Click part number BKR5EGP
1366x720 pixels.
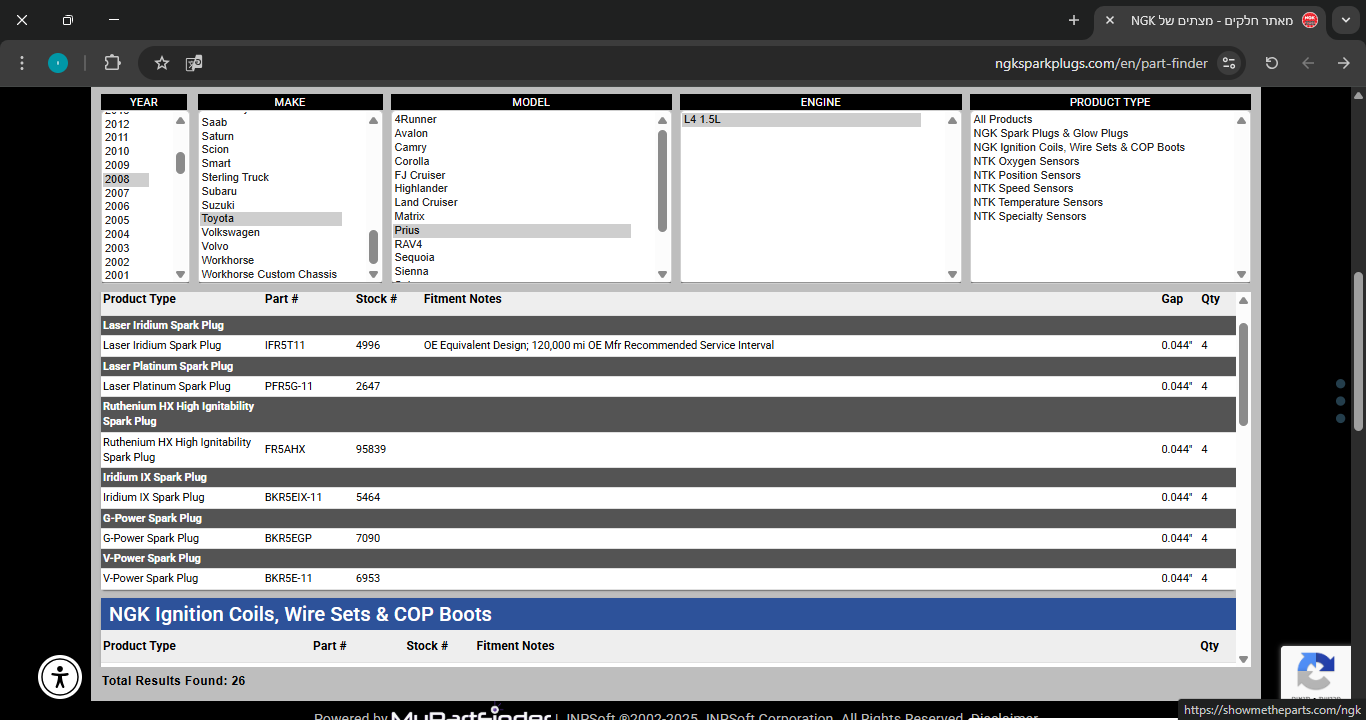tap(288, 538)
